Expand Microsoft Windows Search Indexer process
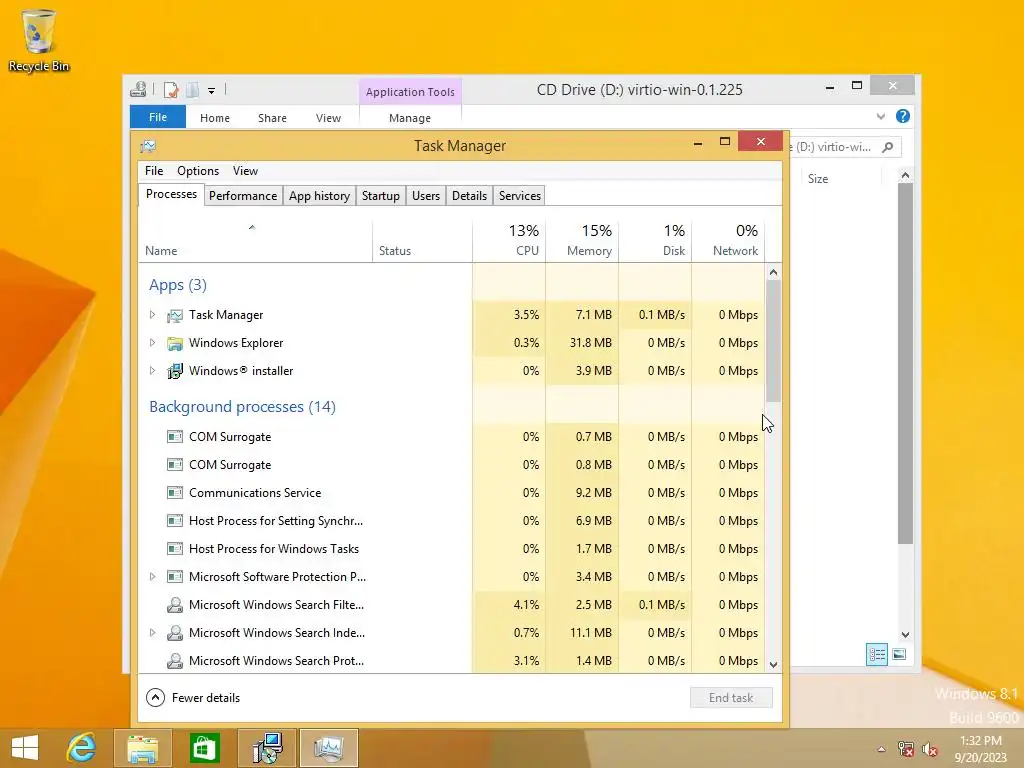The width and height of the screenshot is (1024, 768). tap(152, 633)
